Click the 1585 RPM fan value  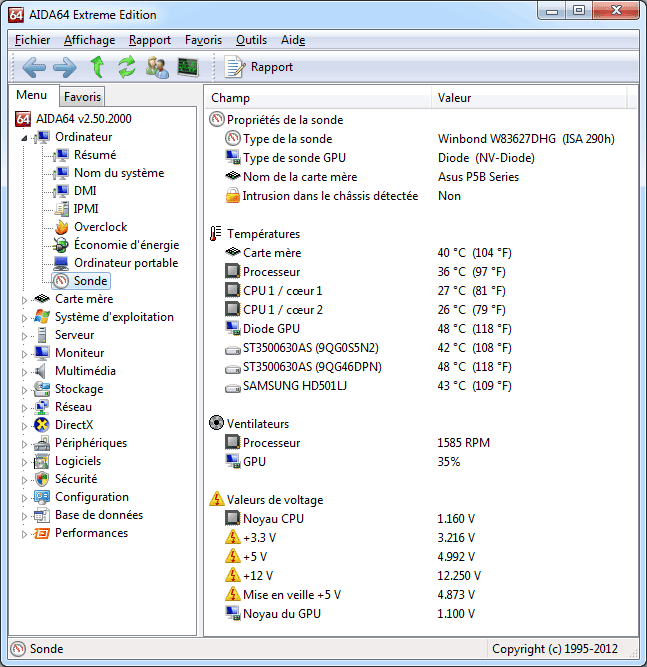click(464, 443)
